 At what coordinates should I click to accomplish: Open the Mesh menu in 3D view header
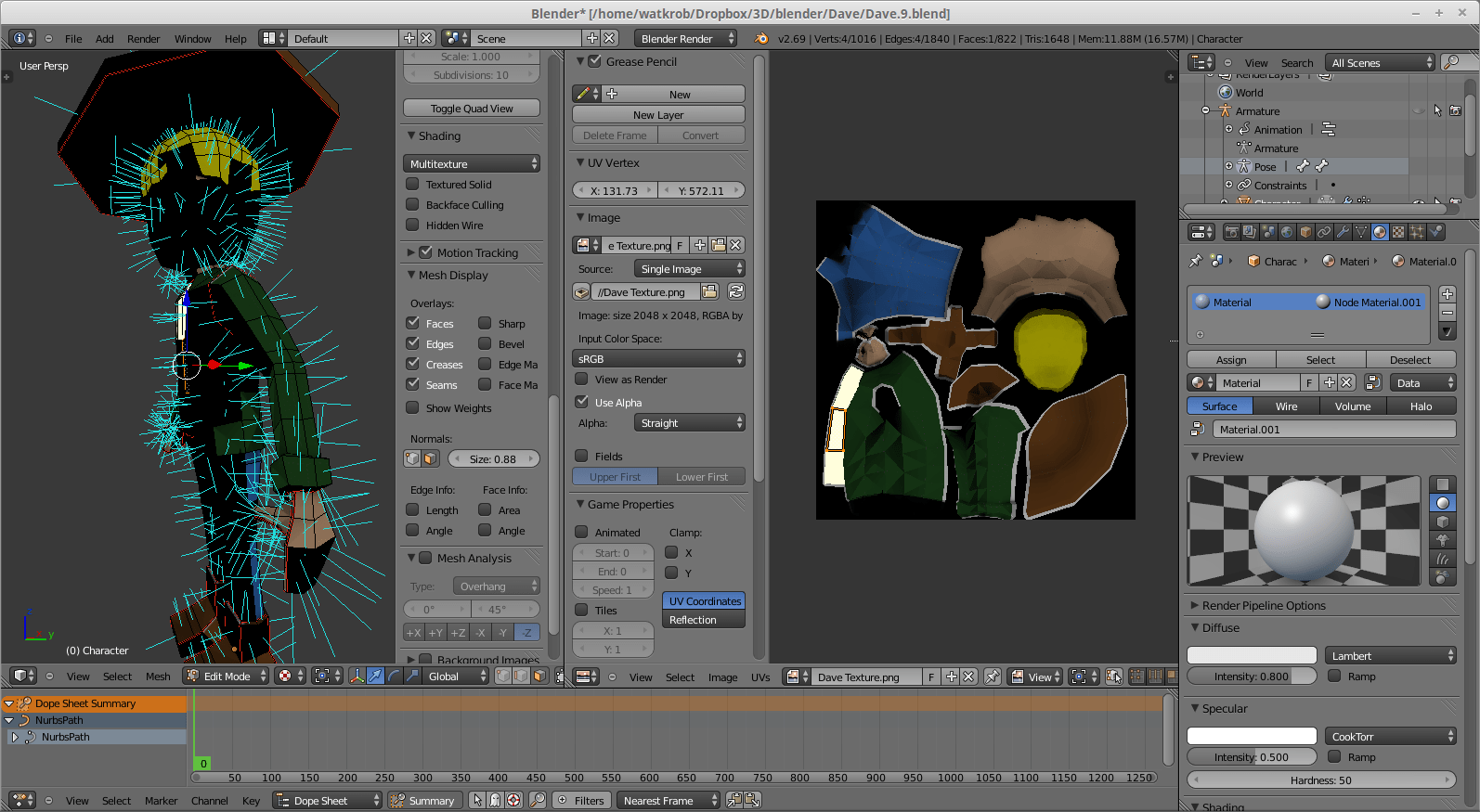click(x=158, y=677)
